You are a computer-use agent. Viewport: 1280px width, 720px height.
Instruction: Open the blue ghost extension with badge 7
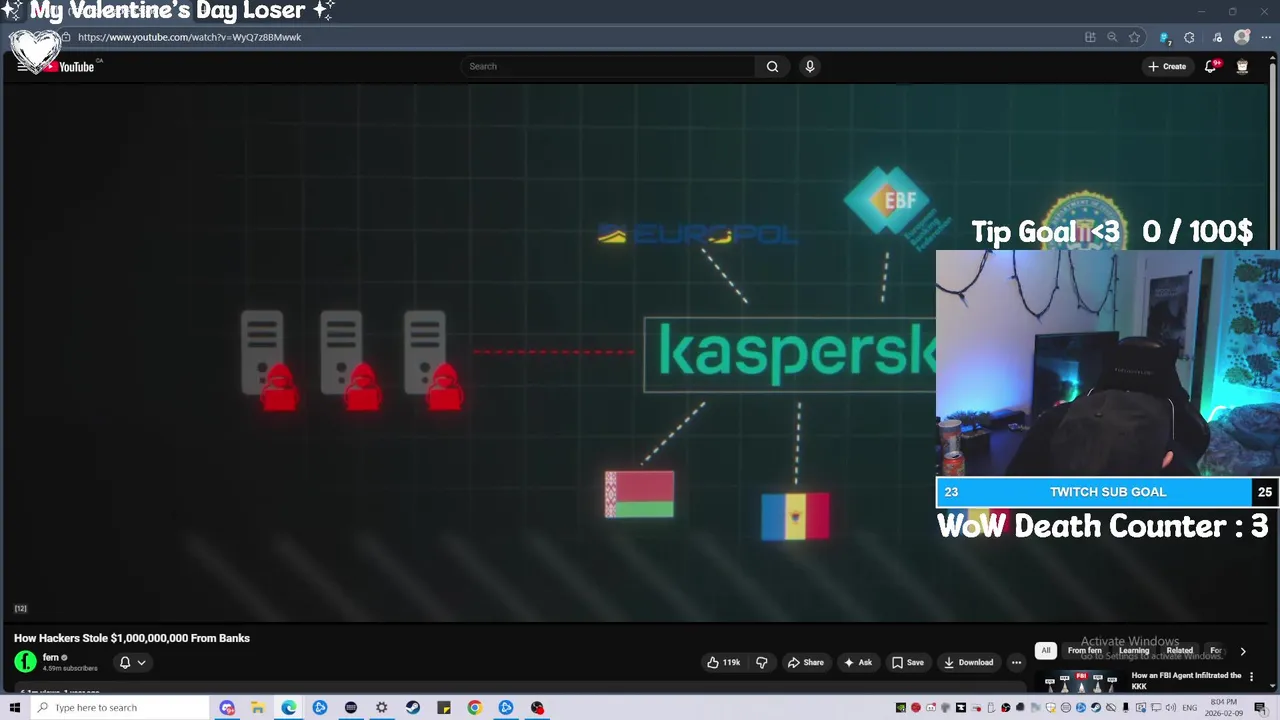1164,37
